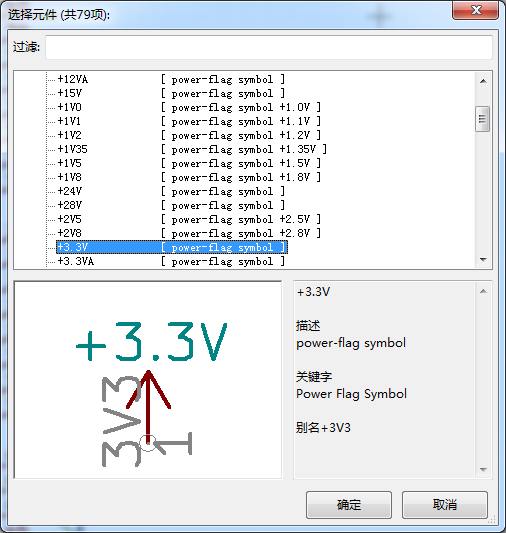Screen dimensions: 506x533
Task: Click the 'Power Flag Symbol' keyword text
Action: pyautogui.click(x=351, y=394)
